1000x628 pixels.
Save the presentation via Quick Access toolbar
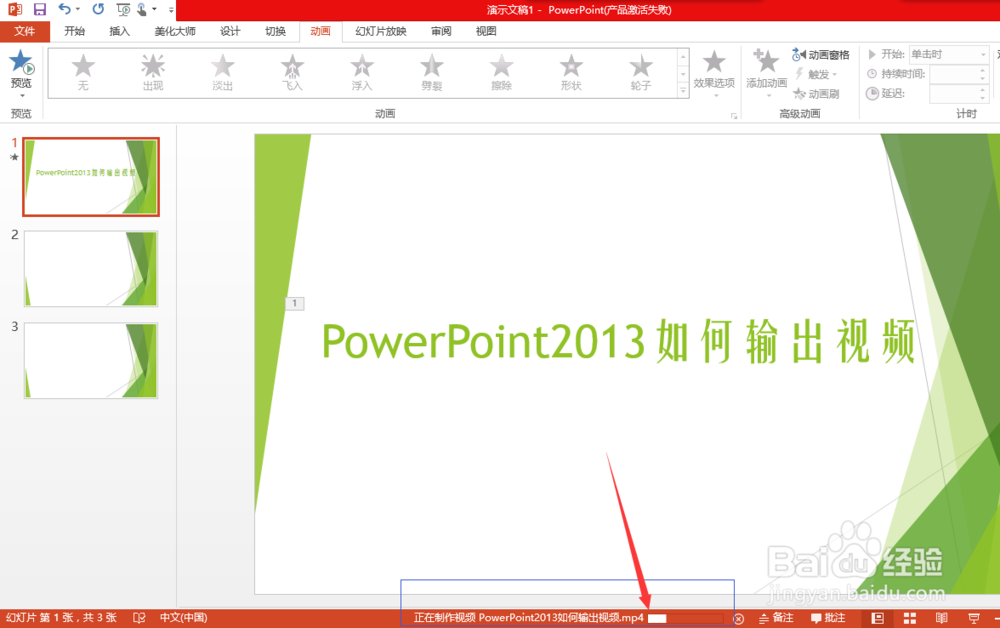[37, 9]
